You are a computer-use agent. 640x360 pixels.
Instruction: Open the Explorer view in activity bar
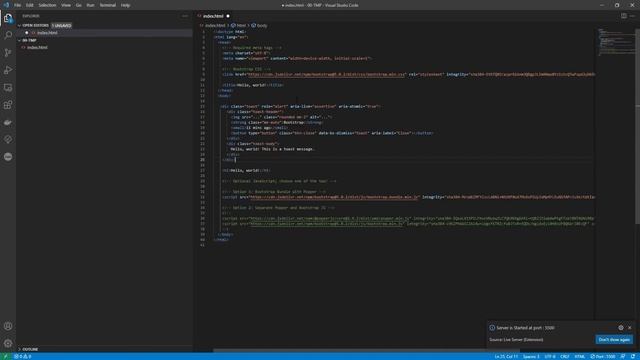[8, 18]
